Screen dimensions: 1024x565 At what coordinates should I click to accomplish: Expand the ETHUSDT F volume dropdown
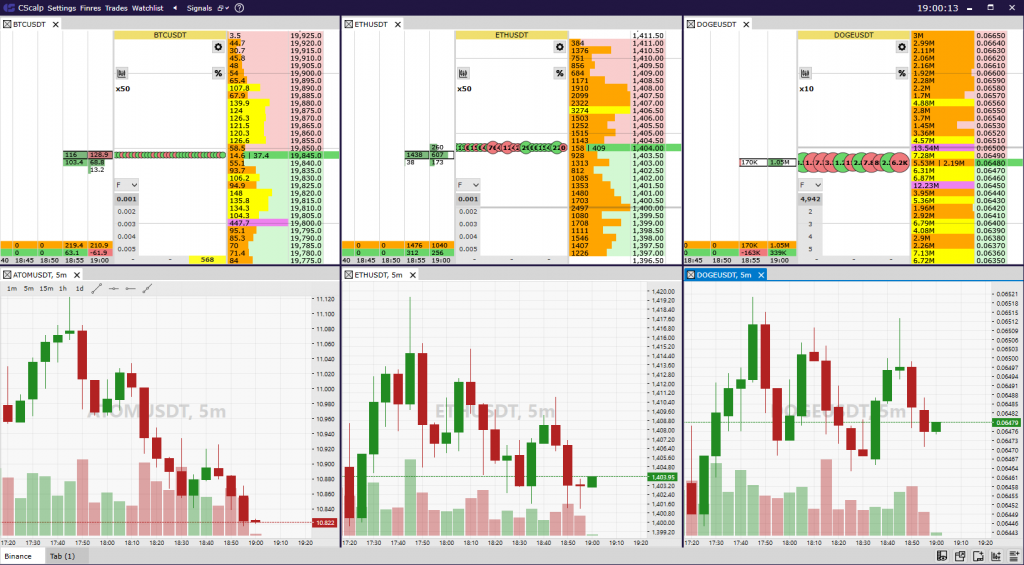[468, 185]
